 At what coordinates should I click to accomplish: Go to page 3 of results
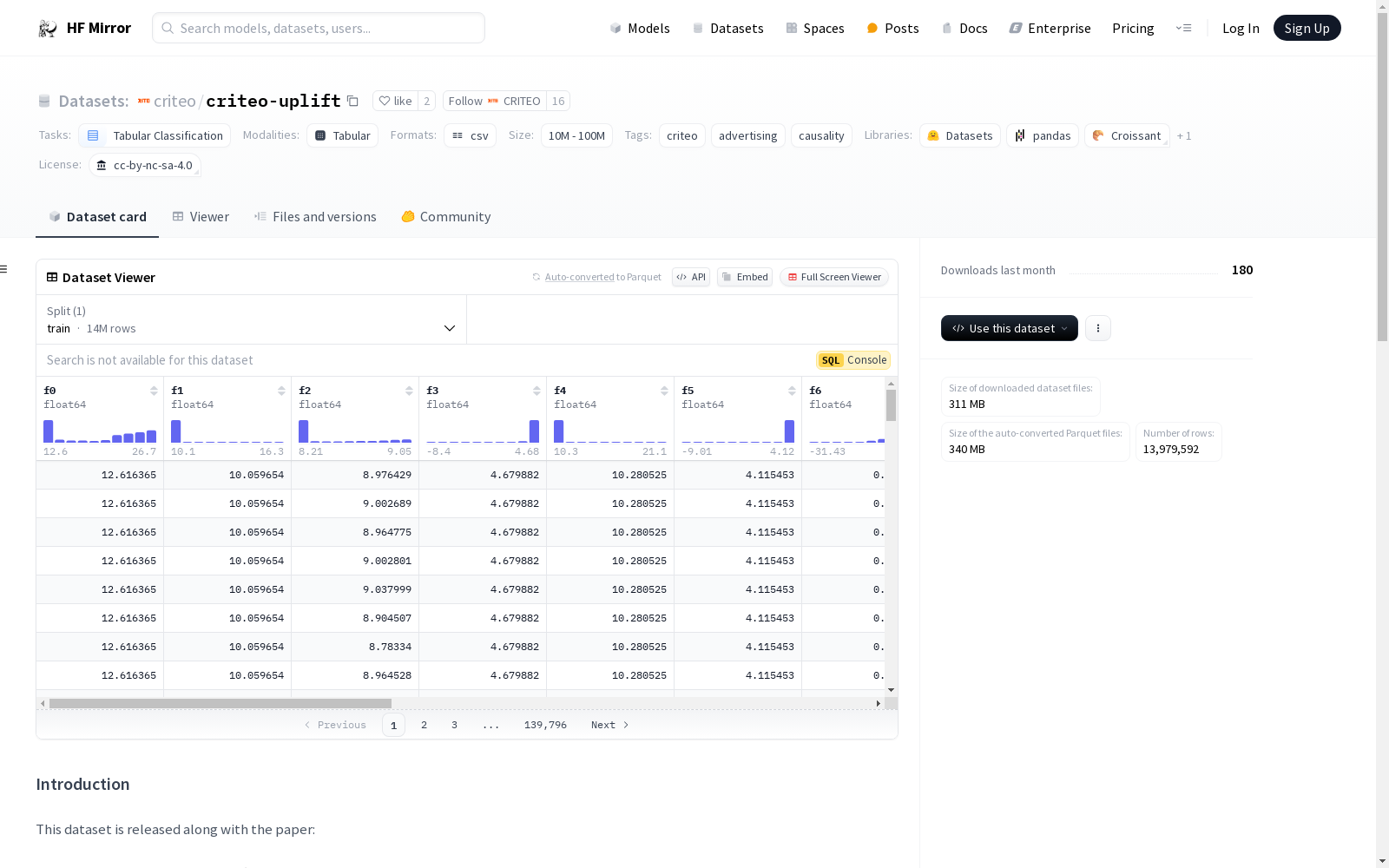click(x=454, y=725)
